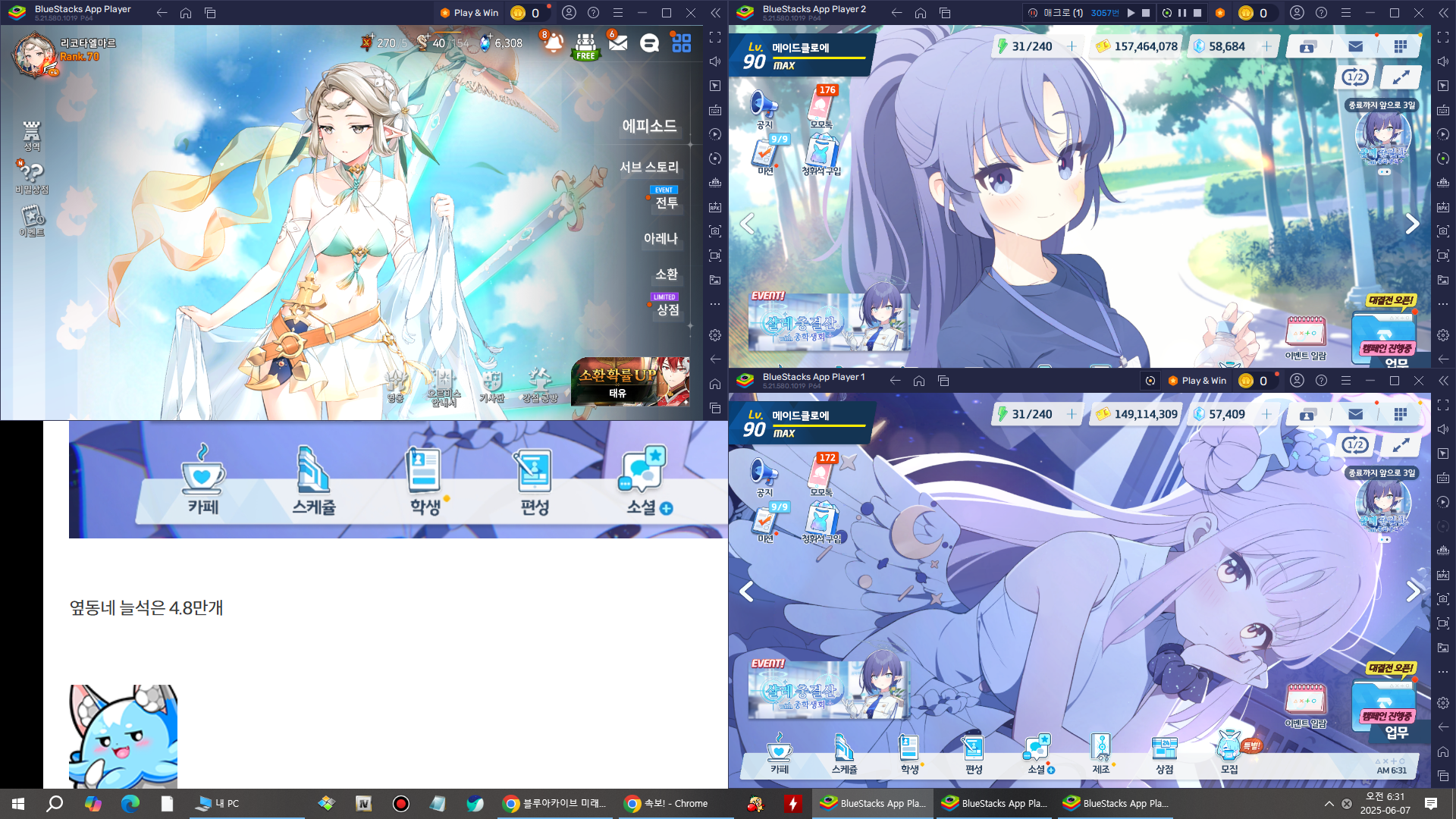
Task: Toggle fullscreen in App Player 2 sidebar
Action: [x=1443, y=37]
